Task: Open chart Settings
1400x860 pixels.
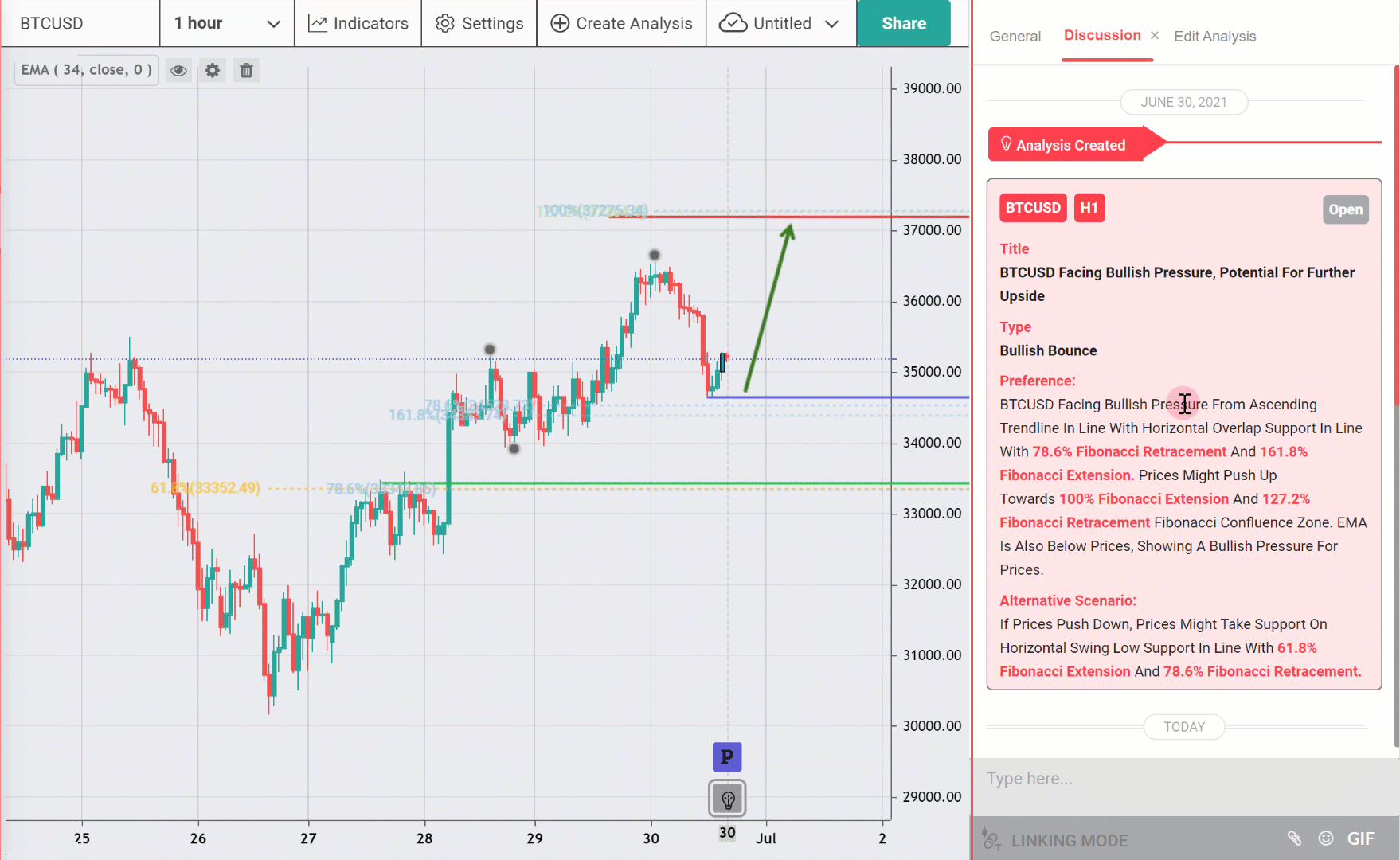Action: point(479,23)
